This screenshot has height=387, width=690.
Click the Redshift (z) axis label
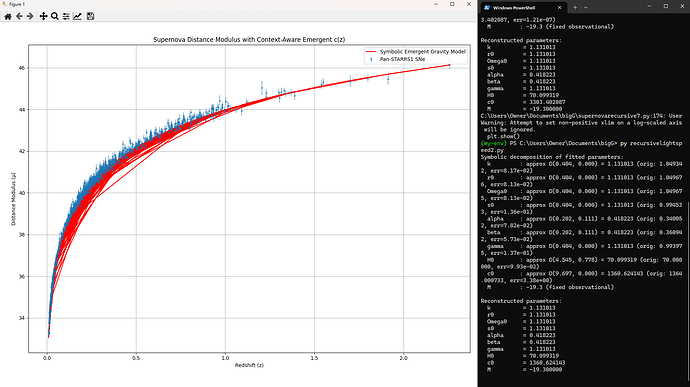249,365
